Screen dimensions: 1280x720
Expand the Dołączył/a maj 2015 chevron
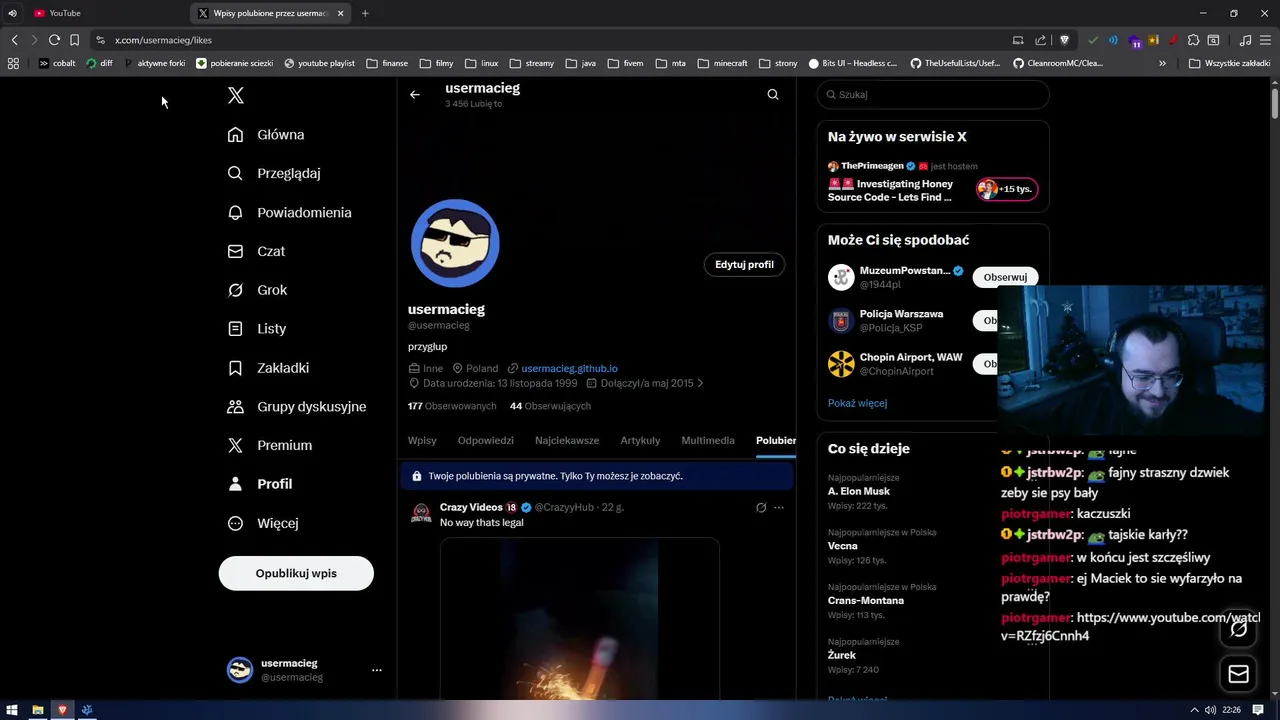(700, 383)
